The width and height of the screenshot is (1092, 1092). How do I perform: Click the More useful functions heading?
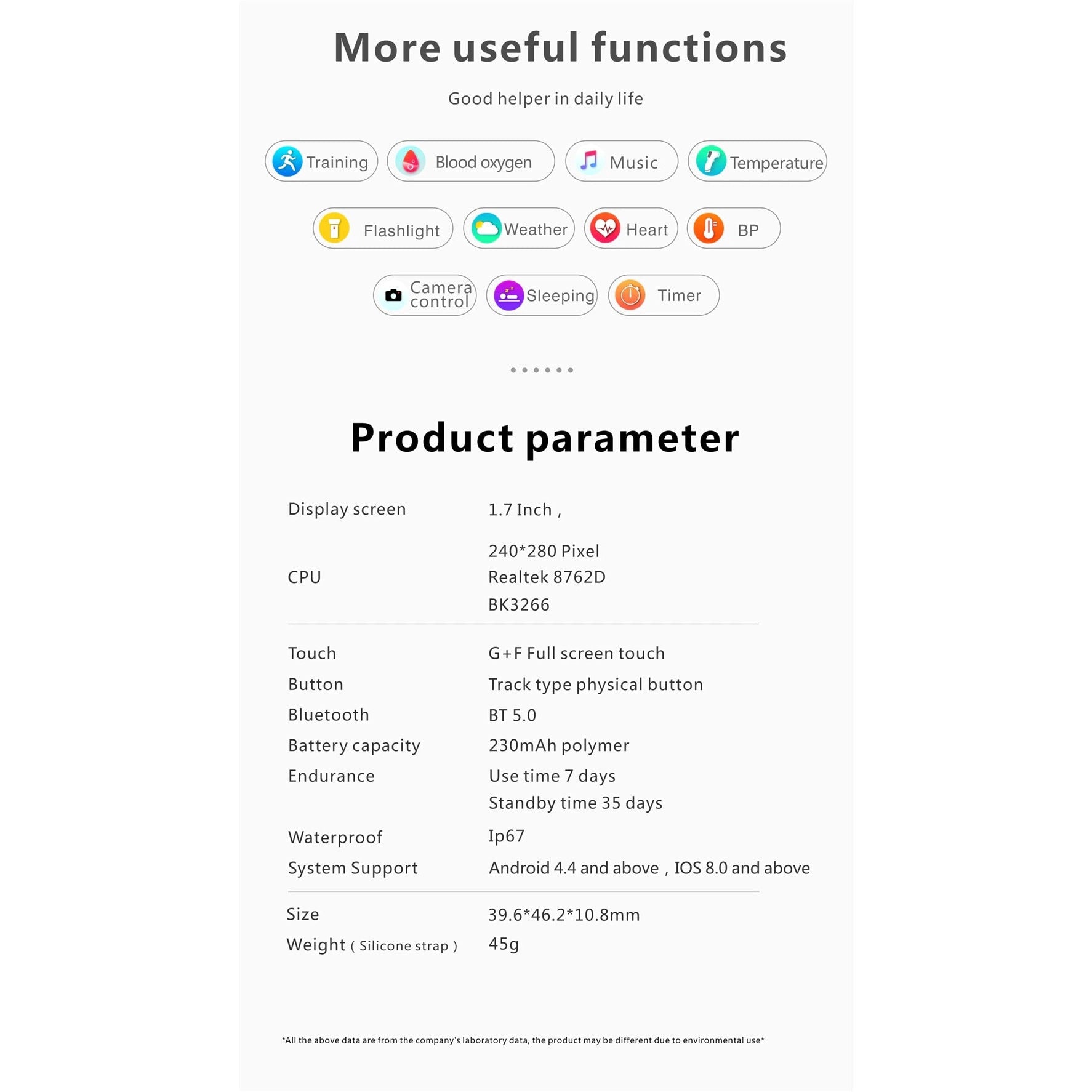pos(560,47)
